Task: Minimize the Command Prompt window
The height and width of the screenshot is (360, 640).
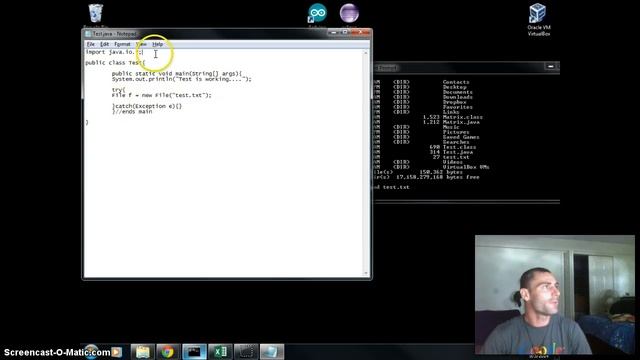Action: click(550, 66)
